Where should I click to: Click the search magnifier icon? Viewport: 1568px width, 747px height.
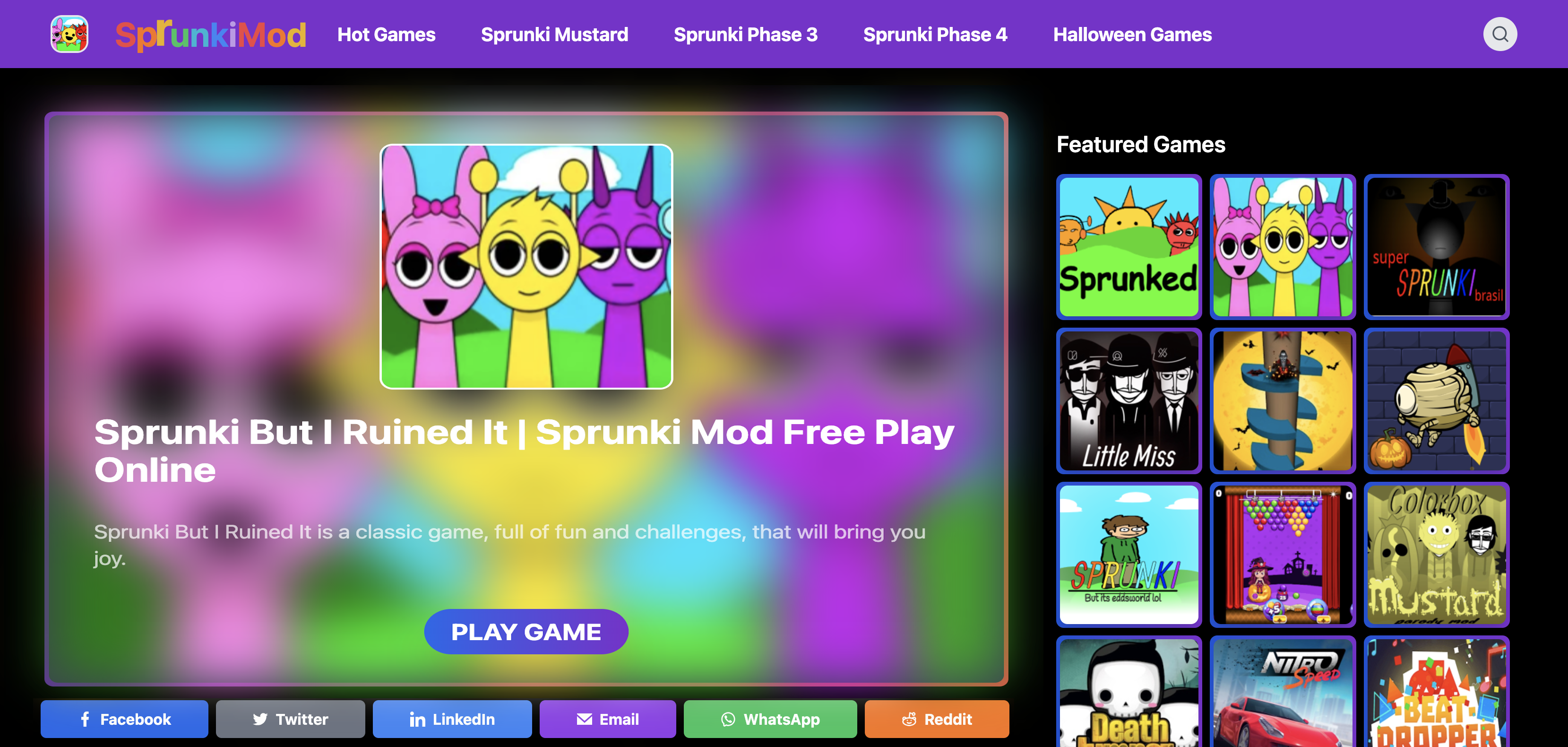tap(1500, 34)
